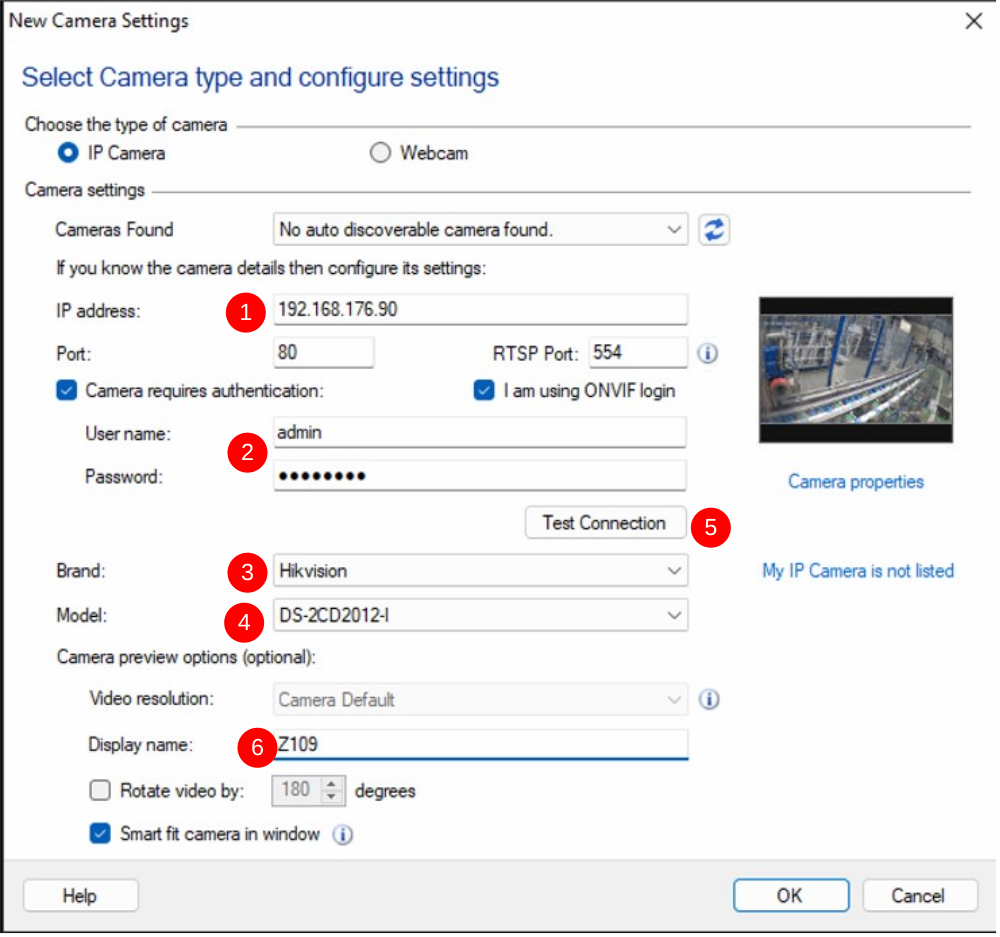Disable Smart fit camera in window

coord(99,833)
